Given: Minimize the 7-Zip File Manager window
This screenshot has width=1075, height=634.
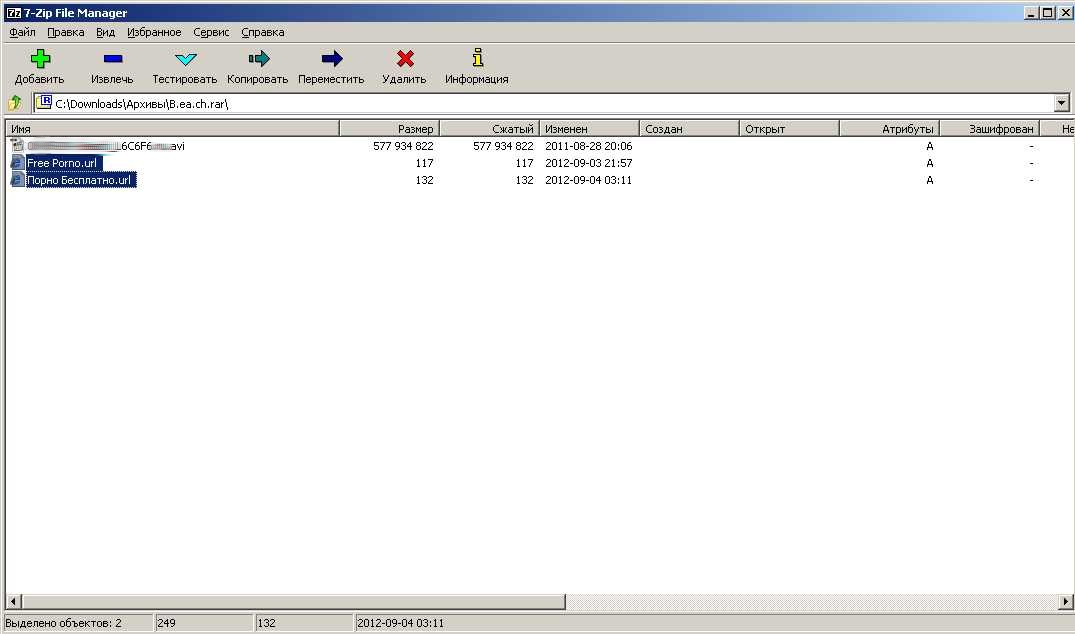Looking at the screenshot, I should tap(1030, 12).
